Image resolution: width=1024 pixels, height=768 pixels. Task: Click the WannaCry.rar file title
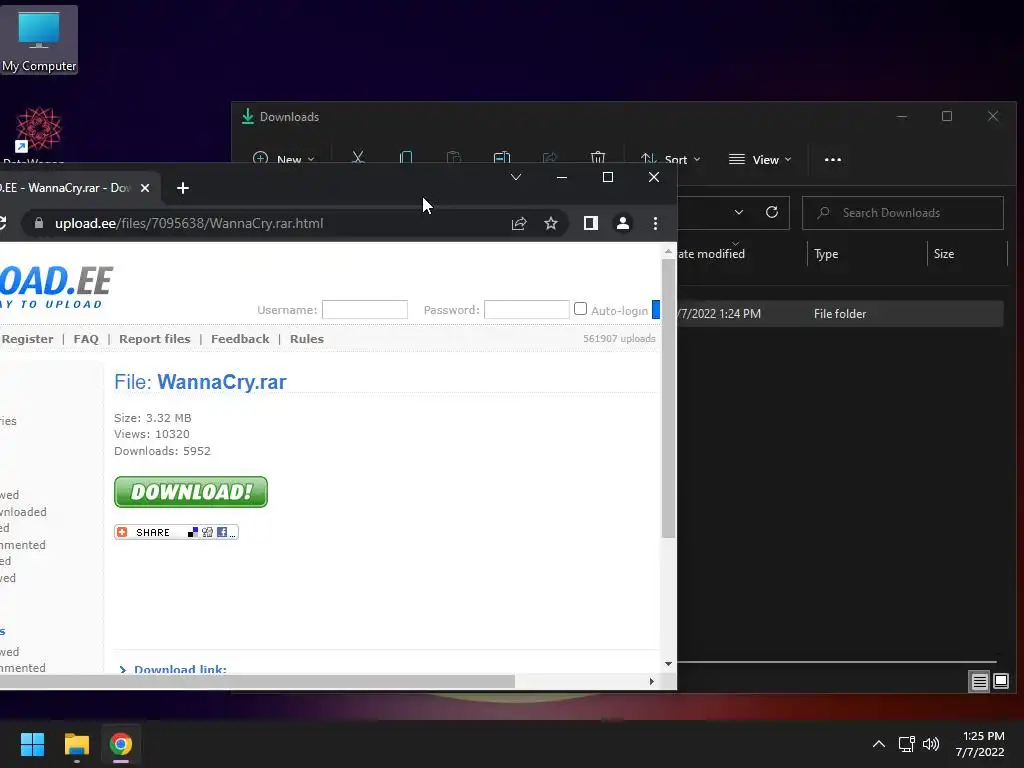(222, 381)
